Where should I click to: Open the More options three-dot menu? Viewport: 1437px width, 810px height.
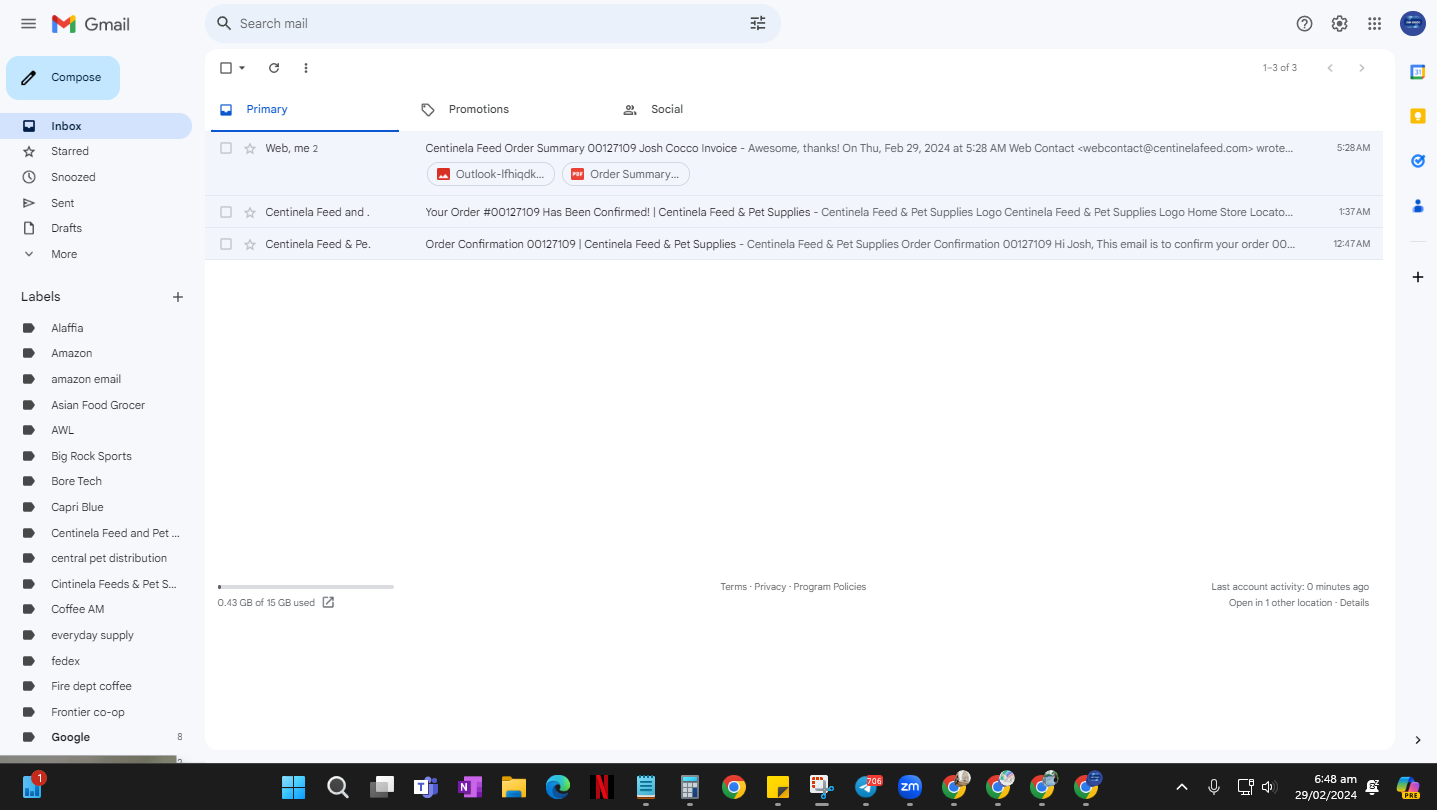point(306,68)
